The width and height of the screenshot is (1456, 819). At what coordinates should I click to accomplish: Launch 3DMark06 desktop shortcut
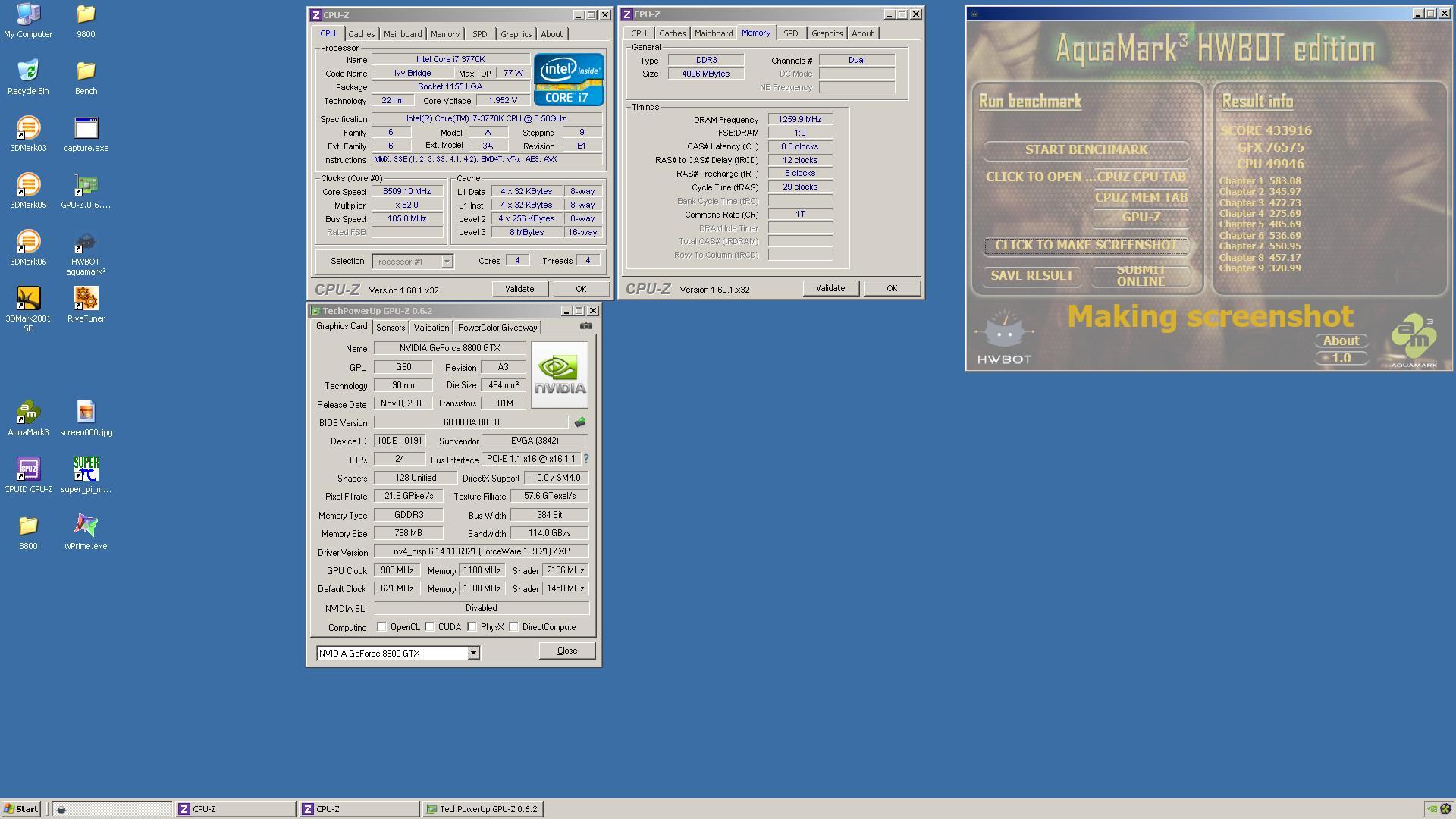pyautogui.click(x=28, y=248)
